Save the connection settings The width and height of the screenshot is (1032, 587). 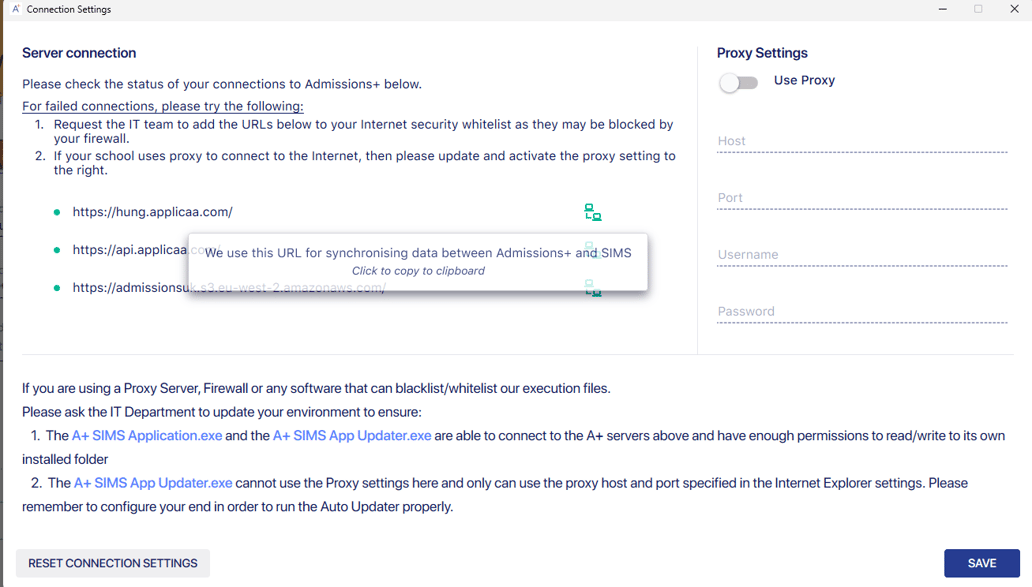[x=981, y=563]
